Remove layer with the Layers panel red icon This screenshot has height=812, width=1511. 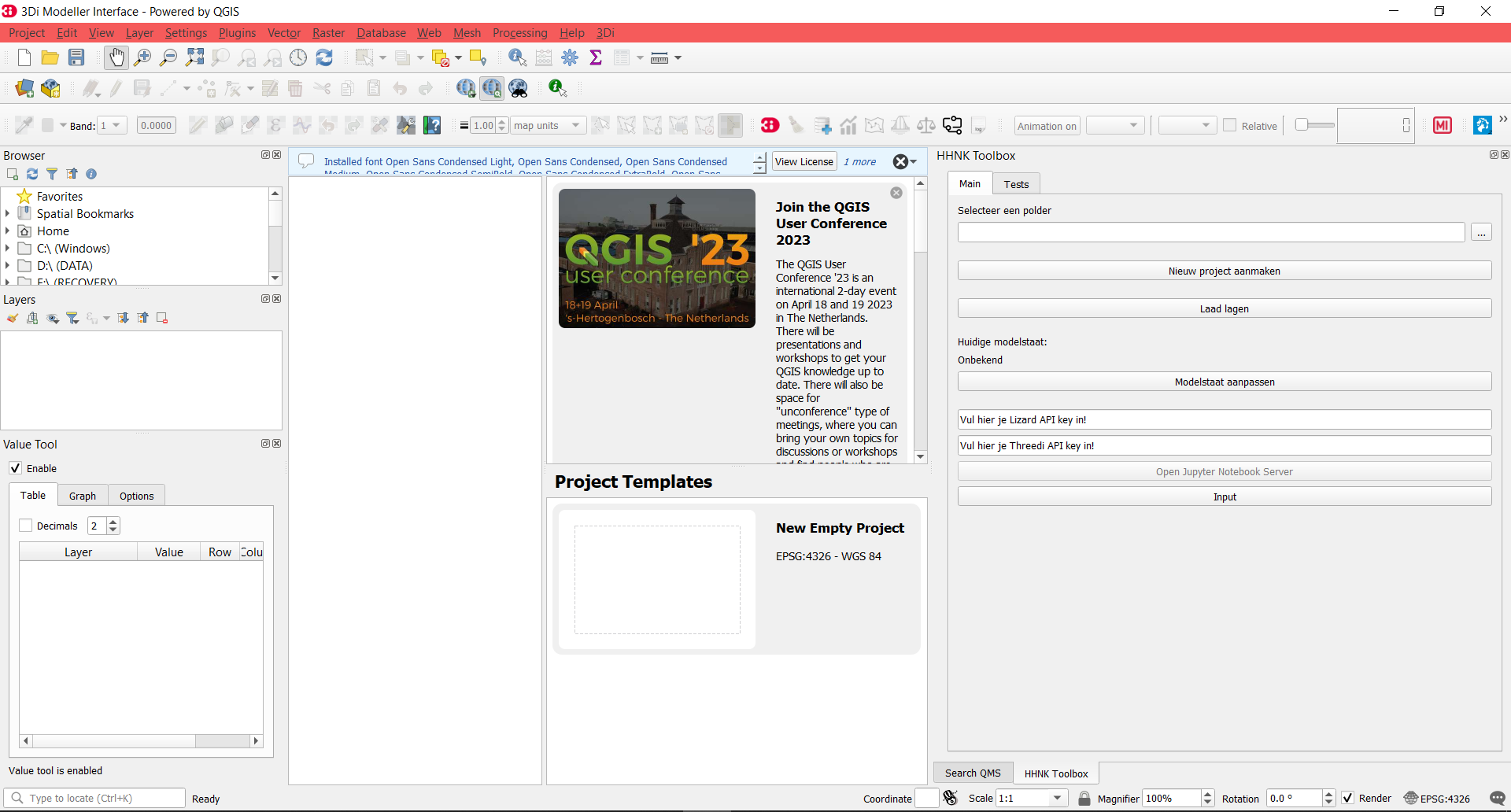162,318
